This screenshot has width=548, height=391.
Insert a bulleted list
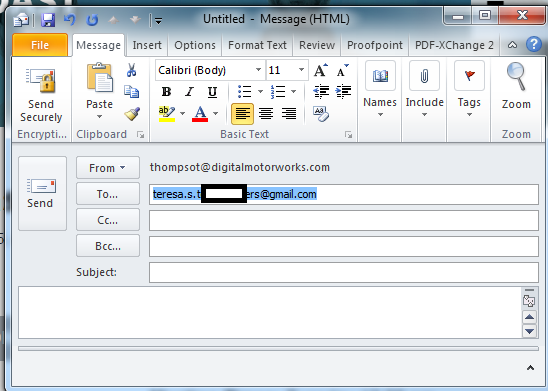coord(244,92)
